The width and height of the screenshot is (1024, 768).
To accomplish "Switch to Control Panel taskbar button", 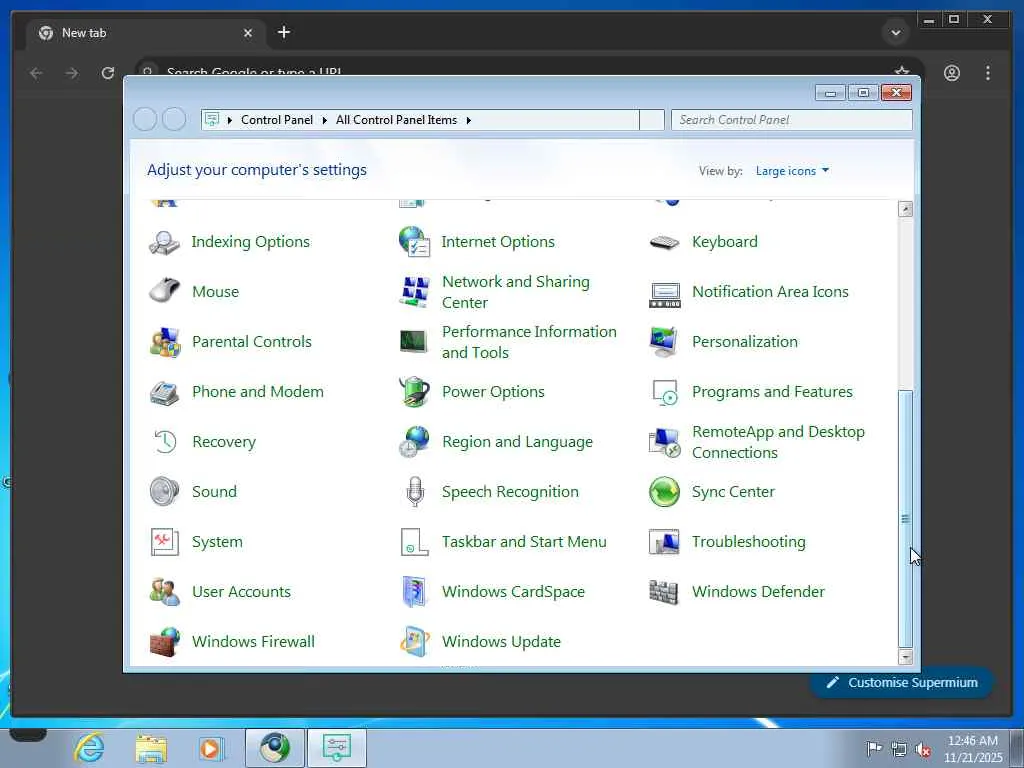I will tap(336, 748).
